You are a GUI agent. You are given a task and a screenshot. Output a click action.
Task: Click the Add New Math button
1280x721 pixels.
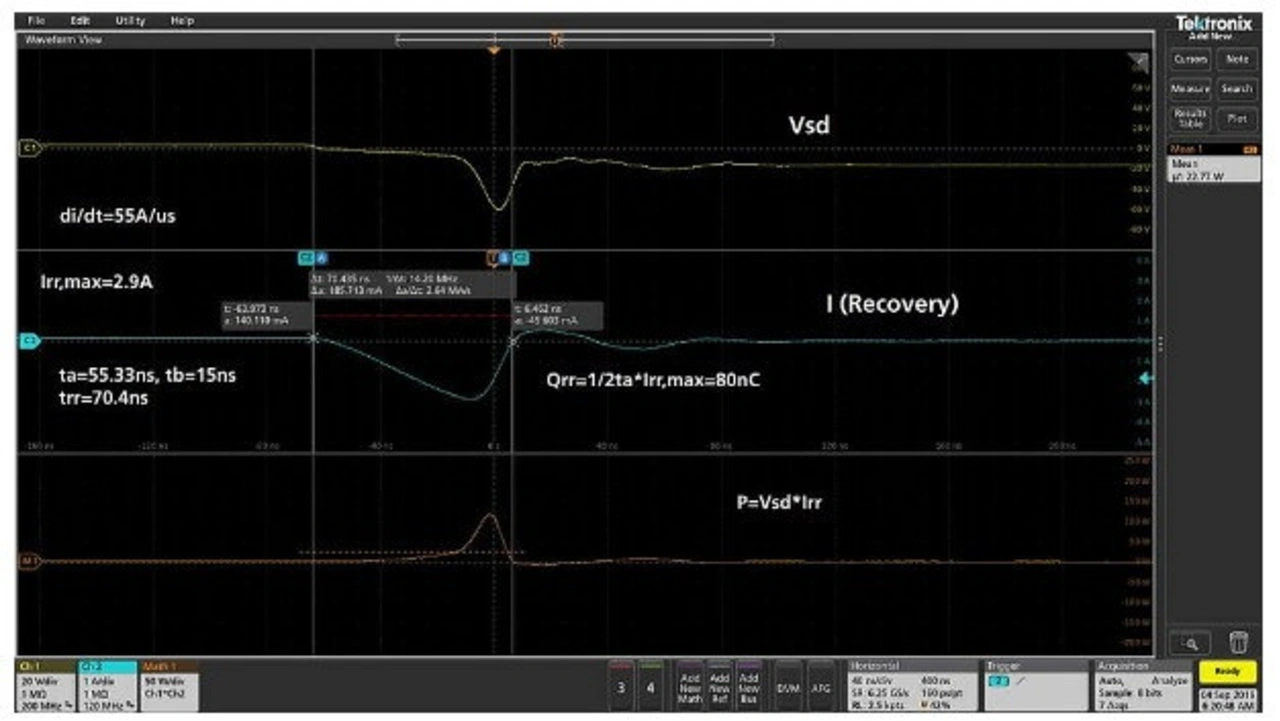pyautogui.click(x=689, y=686)
